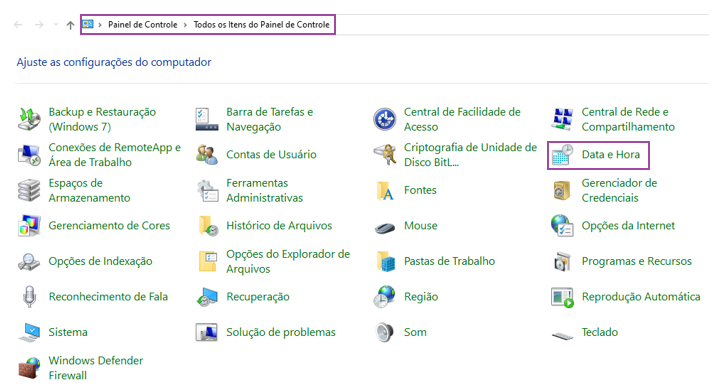Expand chevron after Painel de Controle
Viewport: 714px width, 386px height.
coord(185,25)
